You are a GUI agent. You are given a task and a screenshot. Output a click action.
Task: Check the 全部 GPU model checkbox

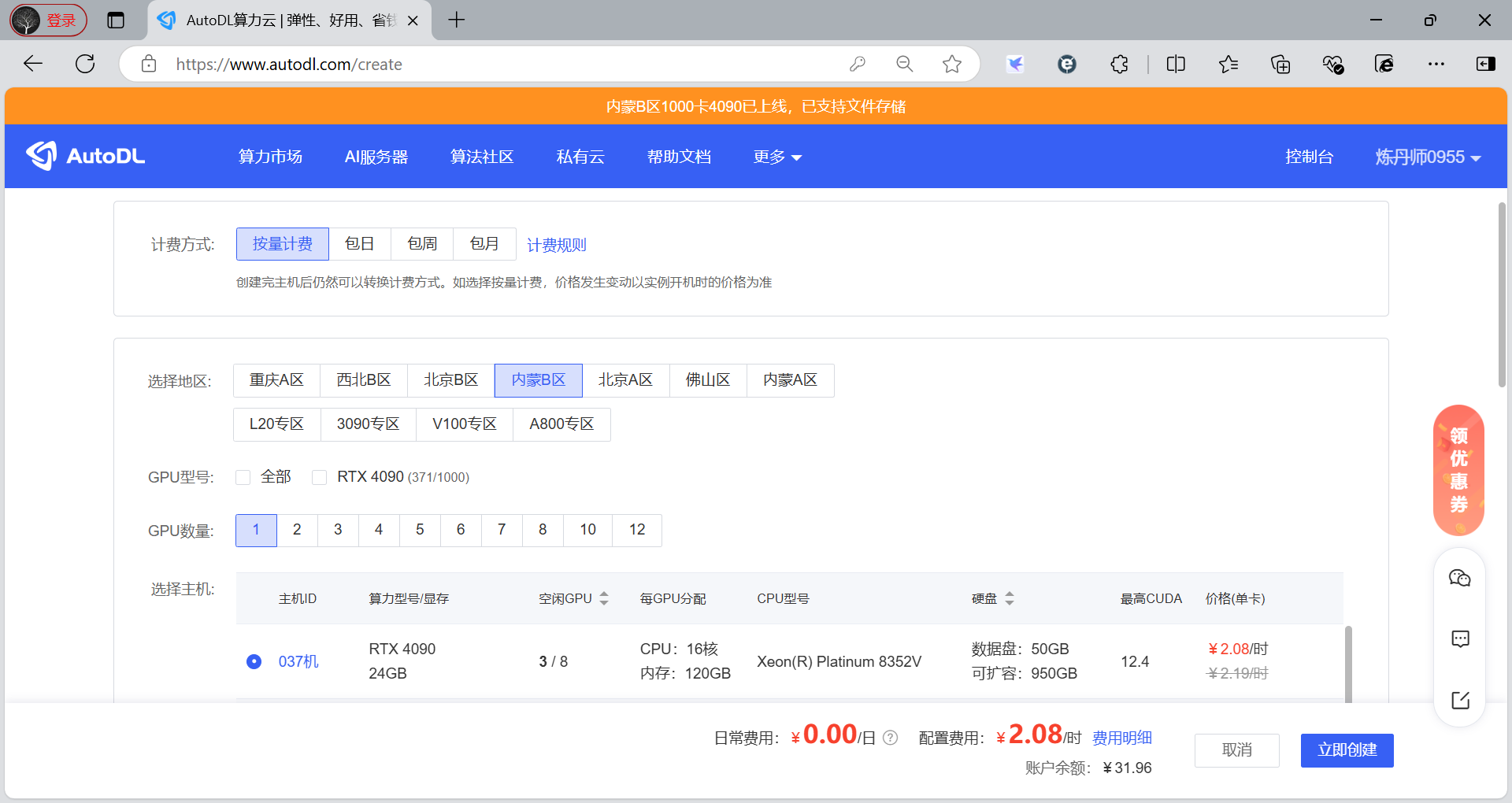[x=243, y=477]
